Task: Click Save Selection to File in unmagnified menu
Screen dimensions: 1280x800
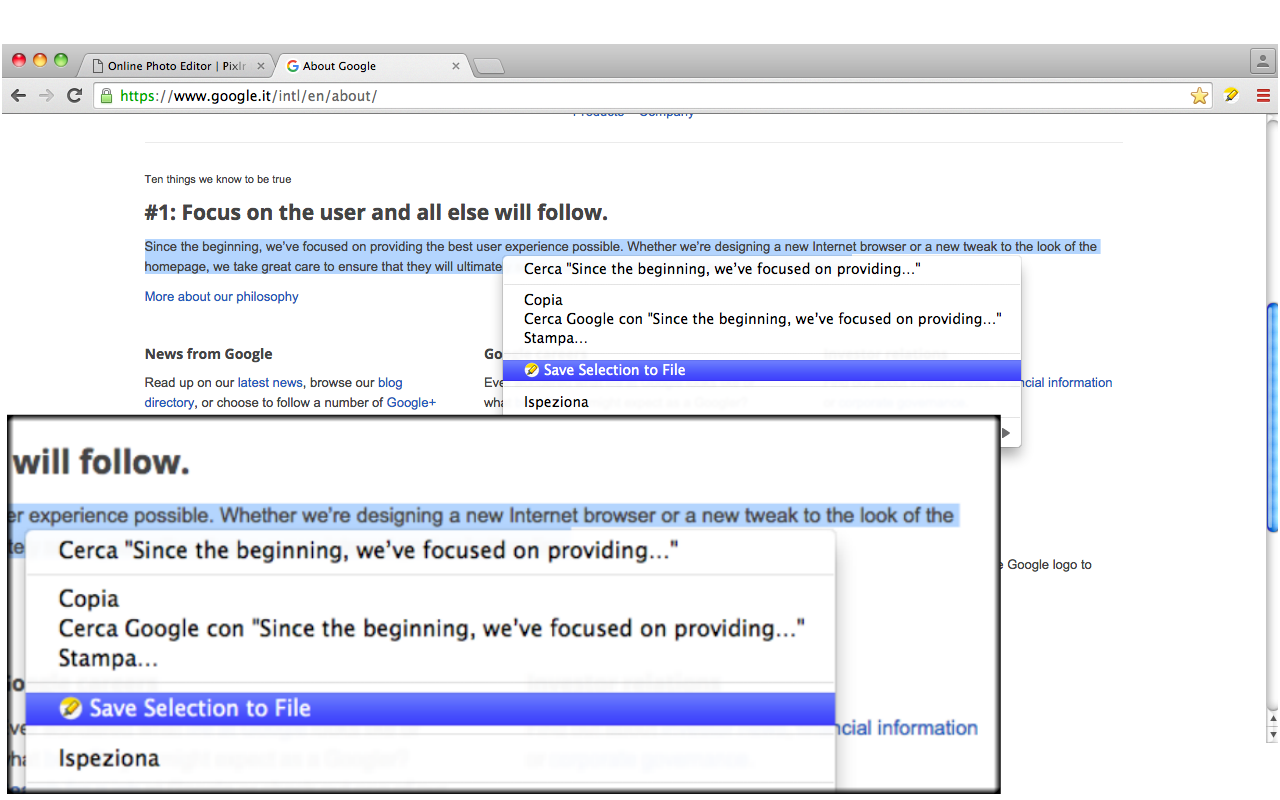Action: pyautogui.click(x=762, y=370)
